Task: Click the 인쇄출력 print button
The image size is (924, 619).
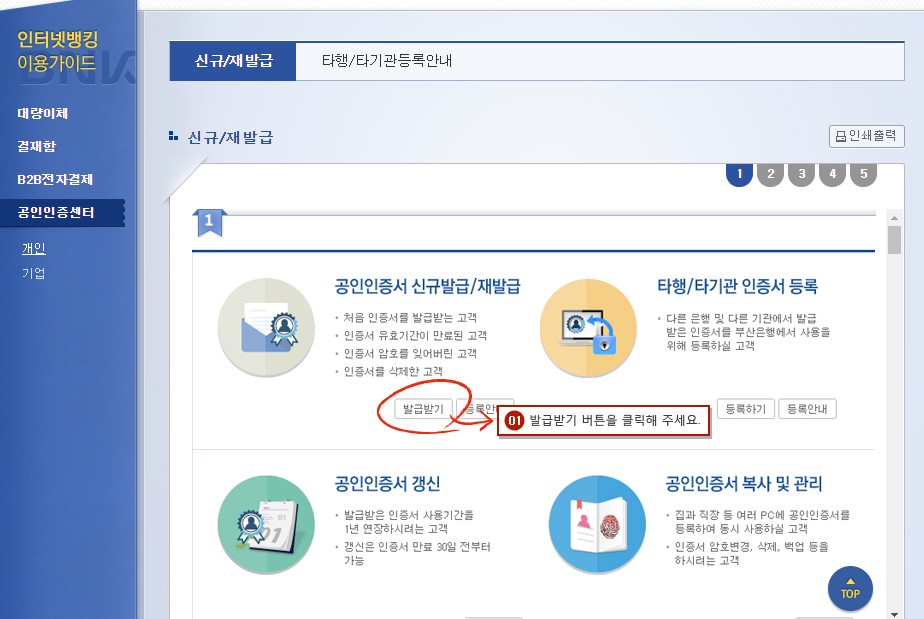Action: 866,136
